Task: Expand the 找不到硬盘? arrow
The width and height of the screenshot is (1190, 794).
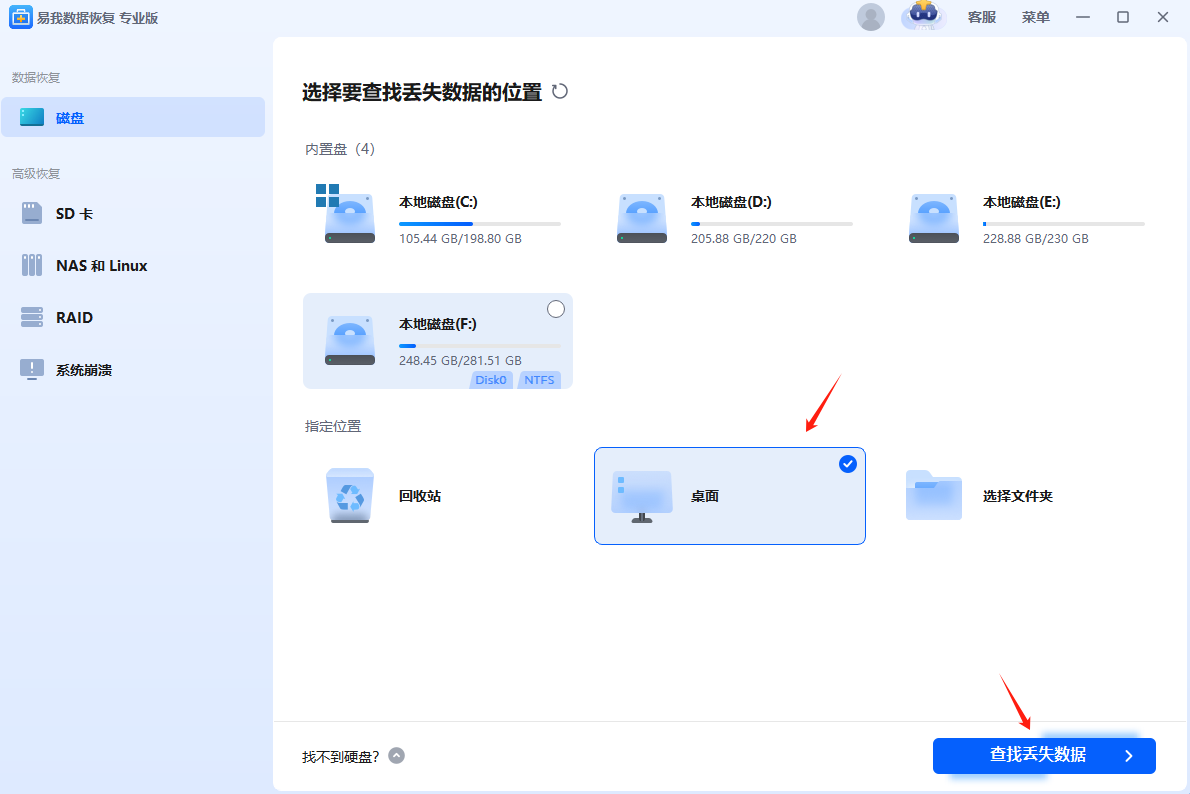Action: coord(396,756)
